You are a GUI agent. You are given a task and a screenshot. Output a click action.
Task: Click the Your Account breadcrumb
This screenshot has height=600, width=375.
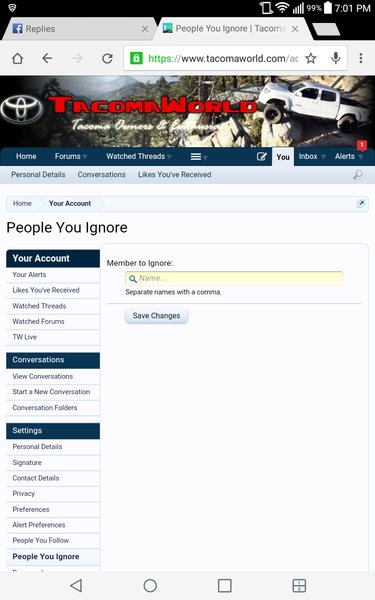pos(70,203)
